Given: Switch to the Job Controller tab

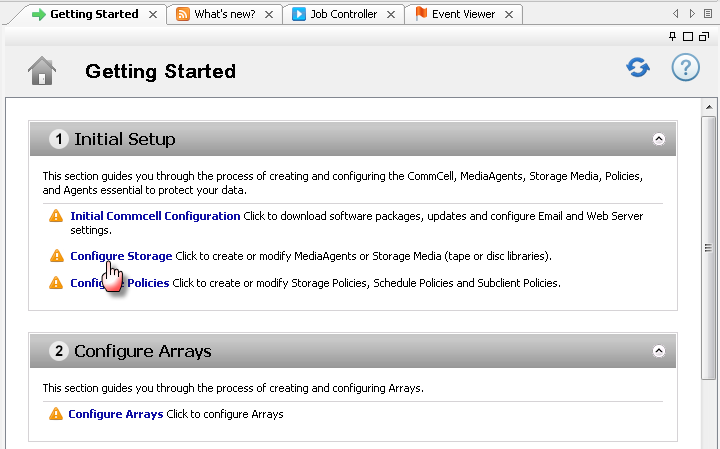Looking at the screenshot, I should click(343, 14).
